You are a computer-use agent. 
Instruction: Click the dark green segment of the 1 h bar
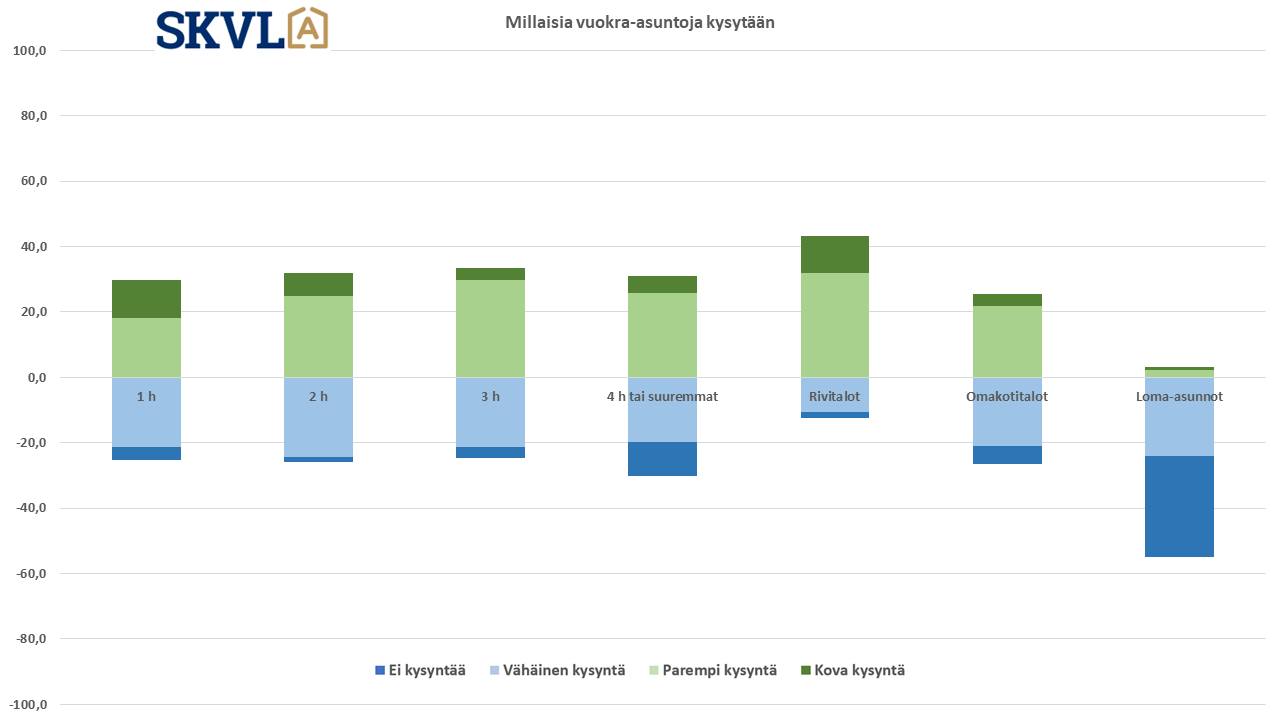[x=146, y=299]
